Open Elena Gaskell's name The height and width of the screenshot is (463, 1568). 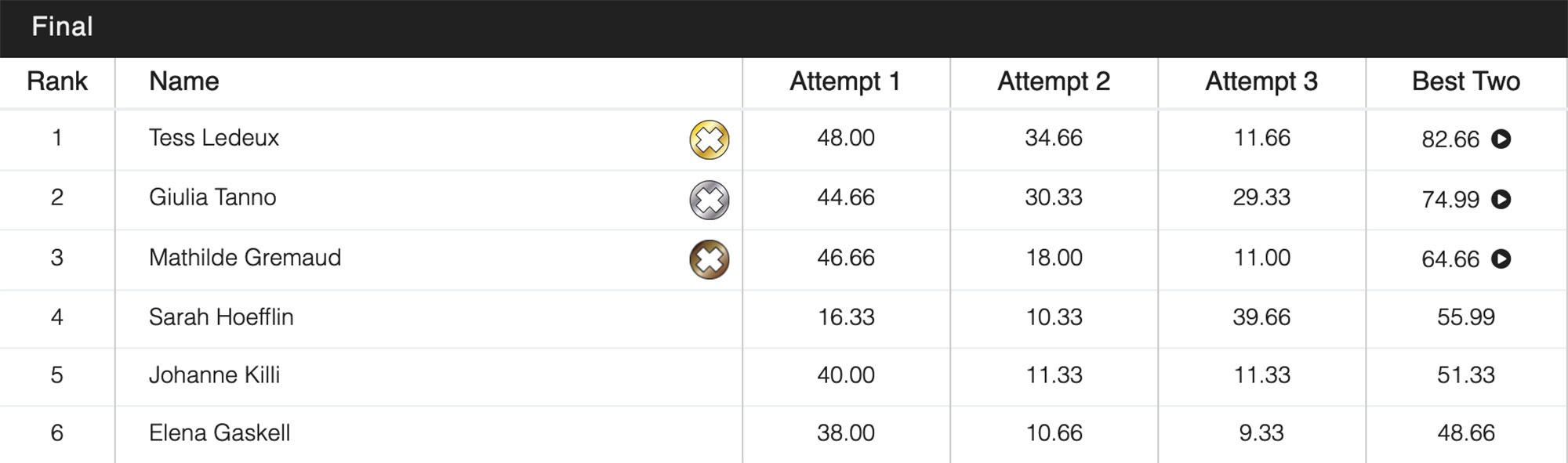click(220, 433)
